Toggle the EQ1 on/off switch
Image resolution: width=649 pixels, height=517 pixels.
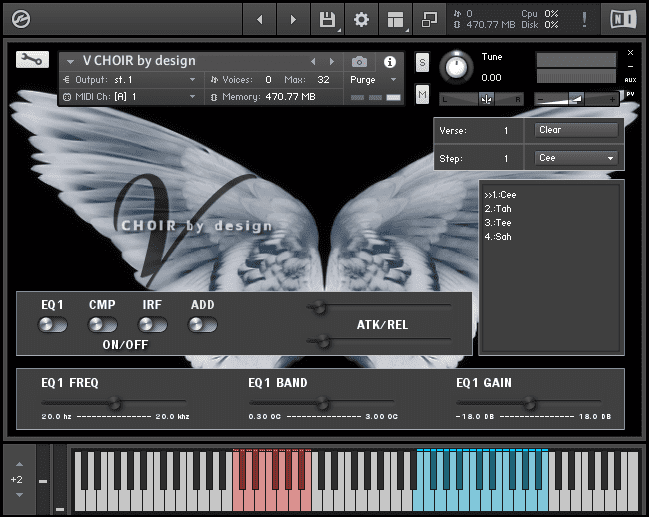53,325
